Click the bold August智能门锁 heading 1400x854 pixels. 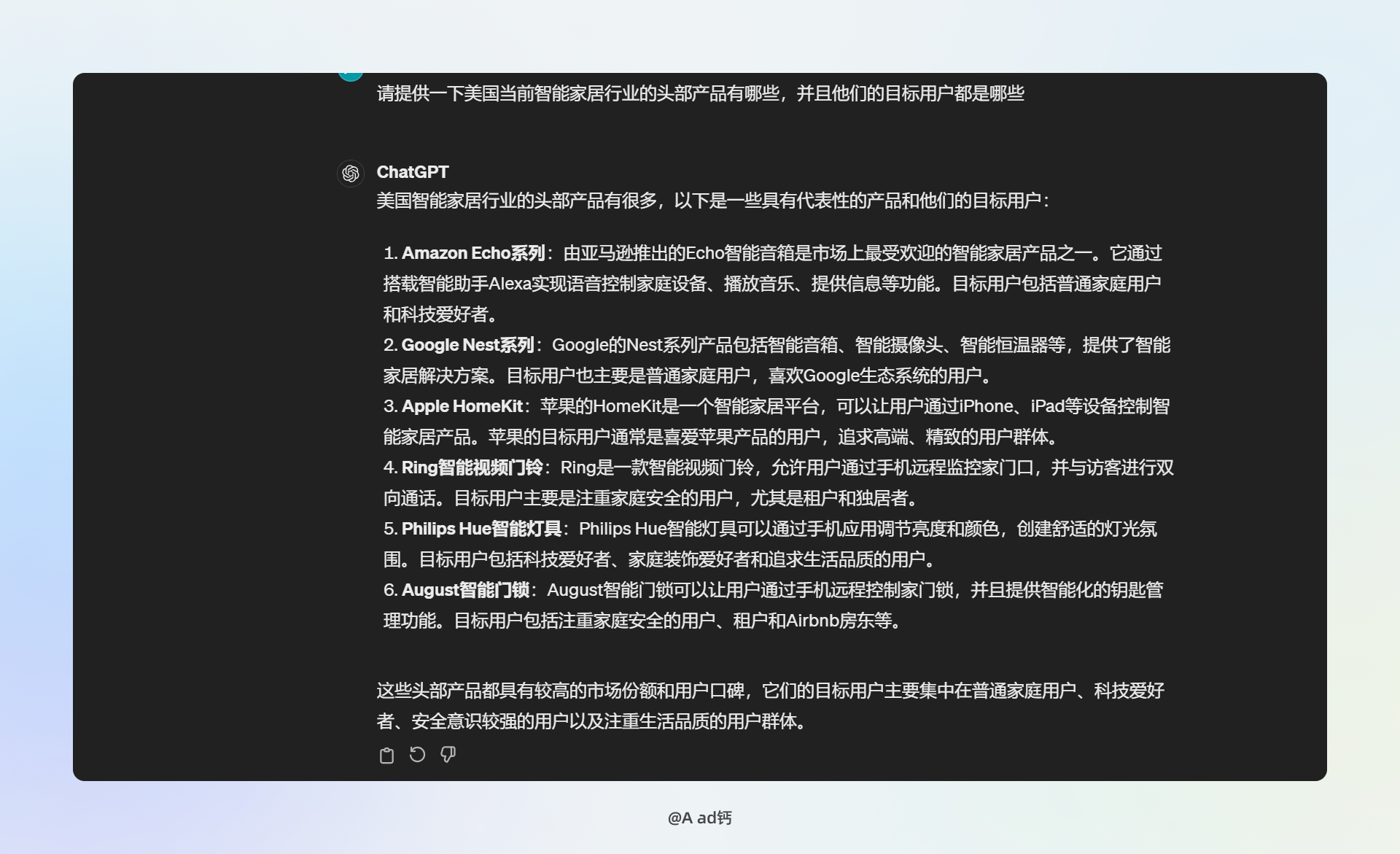pos(465,590)
